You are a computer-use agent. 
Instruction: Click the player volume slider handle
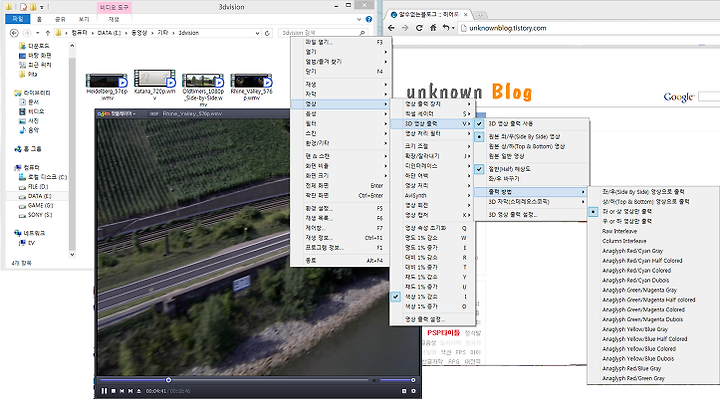tap(413, 380)
